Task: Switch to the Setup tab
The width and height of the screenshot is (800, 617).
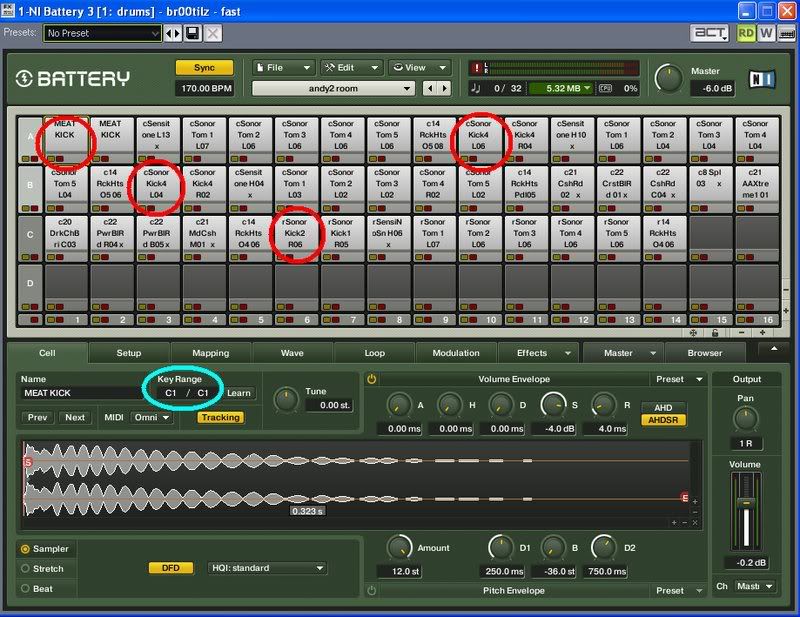Action: [x=129, y=353]
